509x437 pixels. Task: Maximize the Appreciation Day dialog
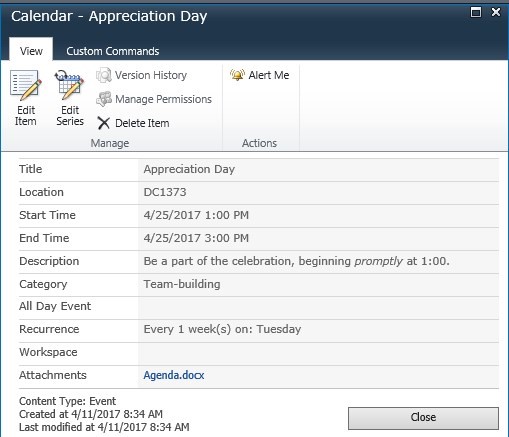[476, 12]
